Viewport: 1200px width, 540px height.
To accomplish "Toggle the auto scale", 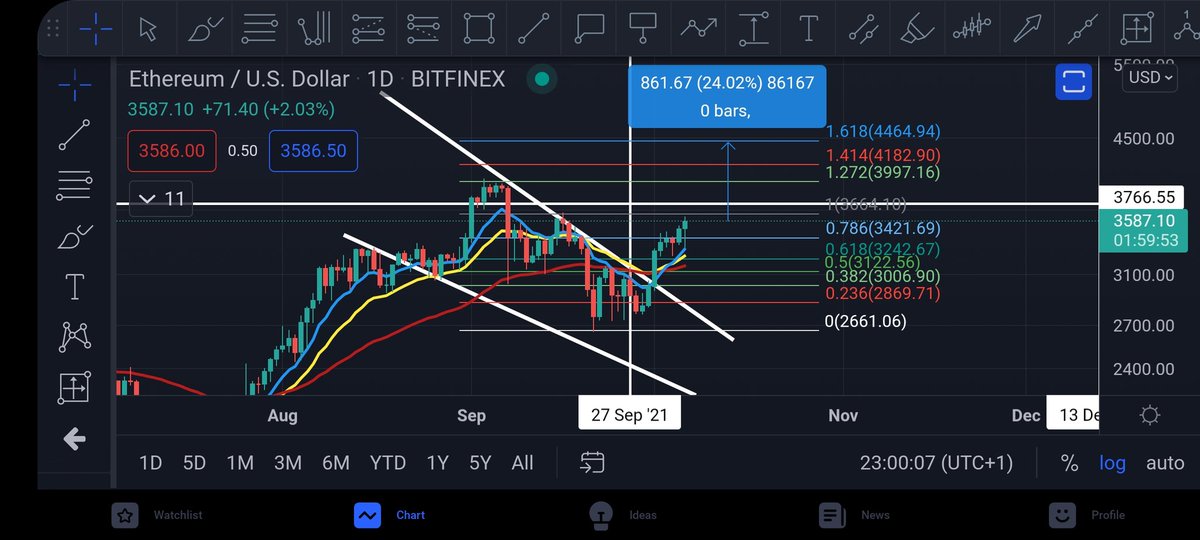I will tap(1165, 463).
